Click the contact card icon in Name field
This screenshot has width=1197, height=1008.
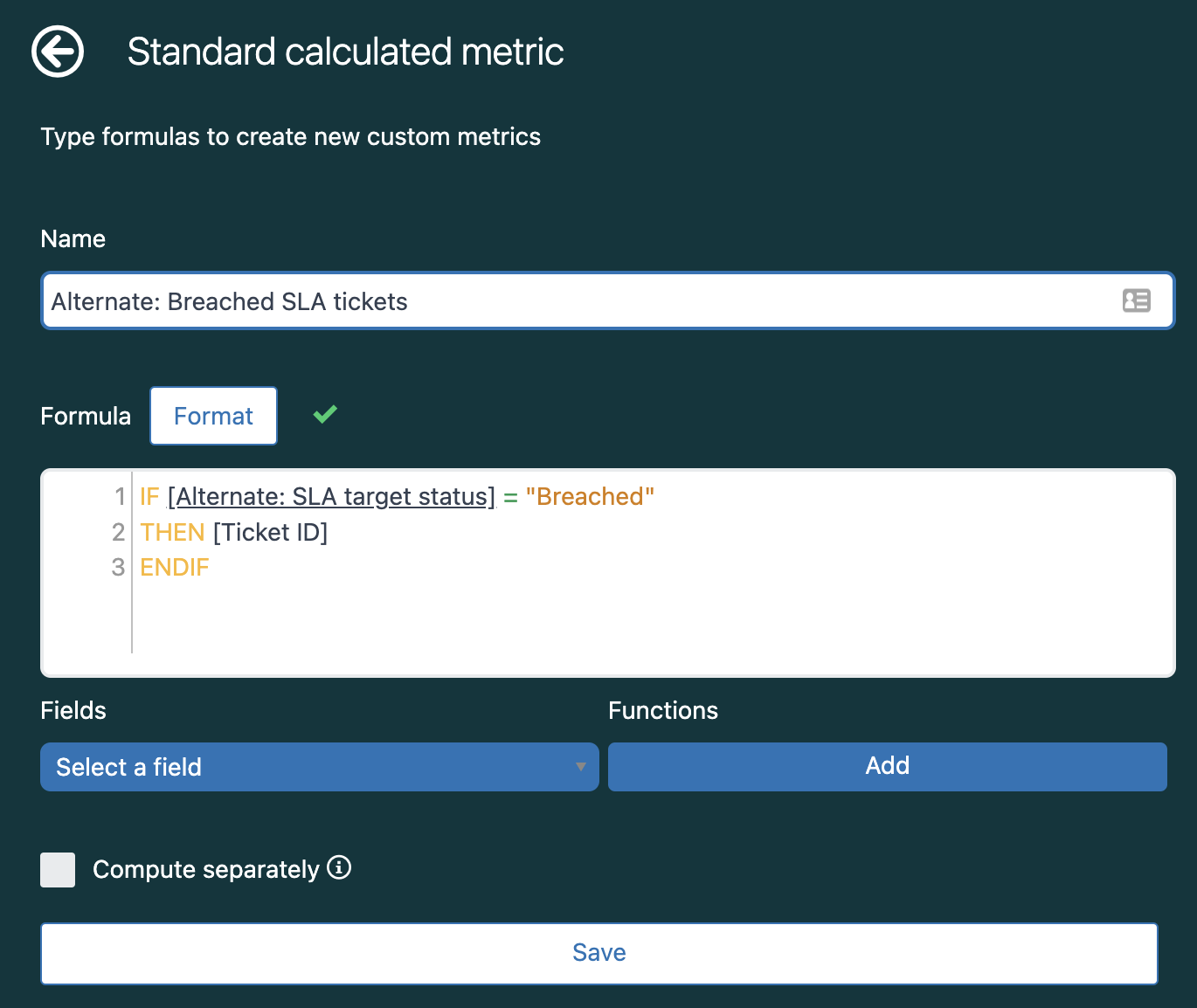[x=1136, y=301]
